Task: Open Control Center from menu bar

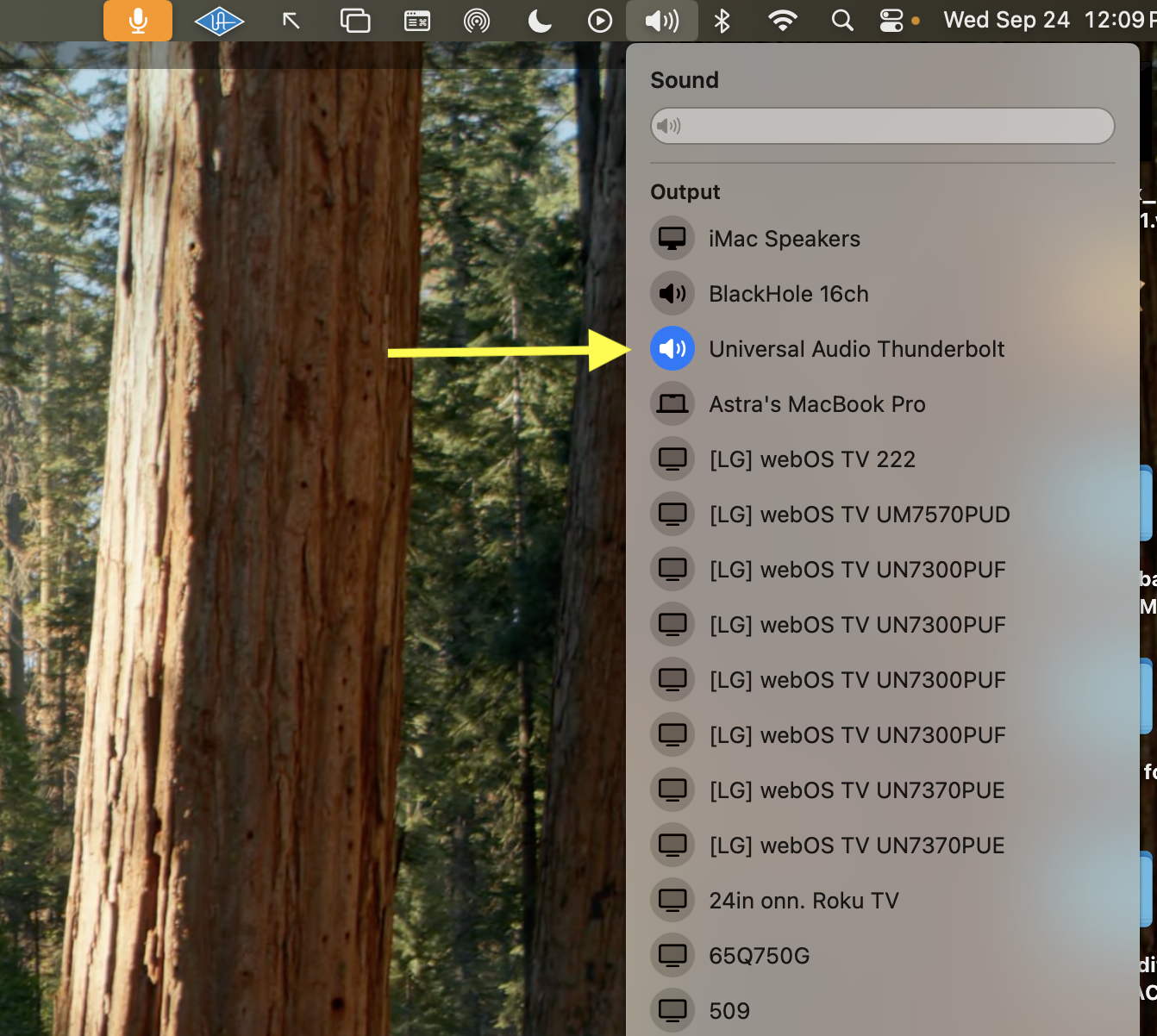Action: point(891,21)
